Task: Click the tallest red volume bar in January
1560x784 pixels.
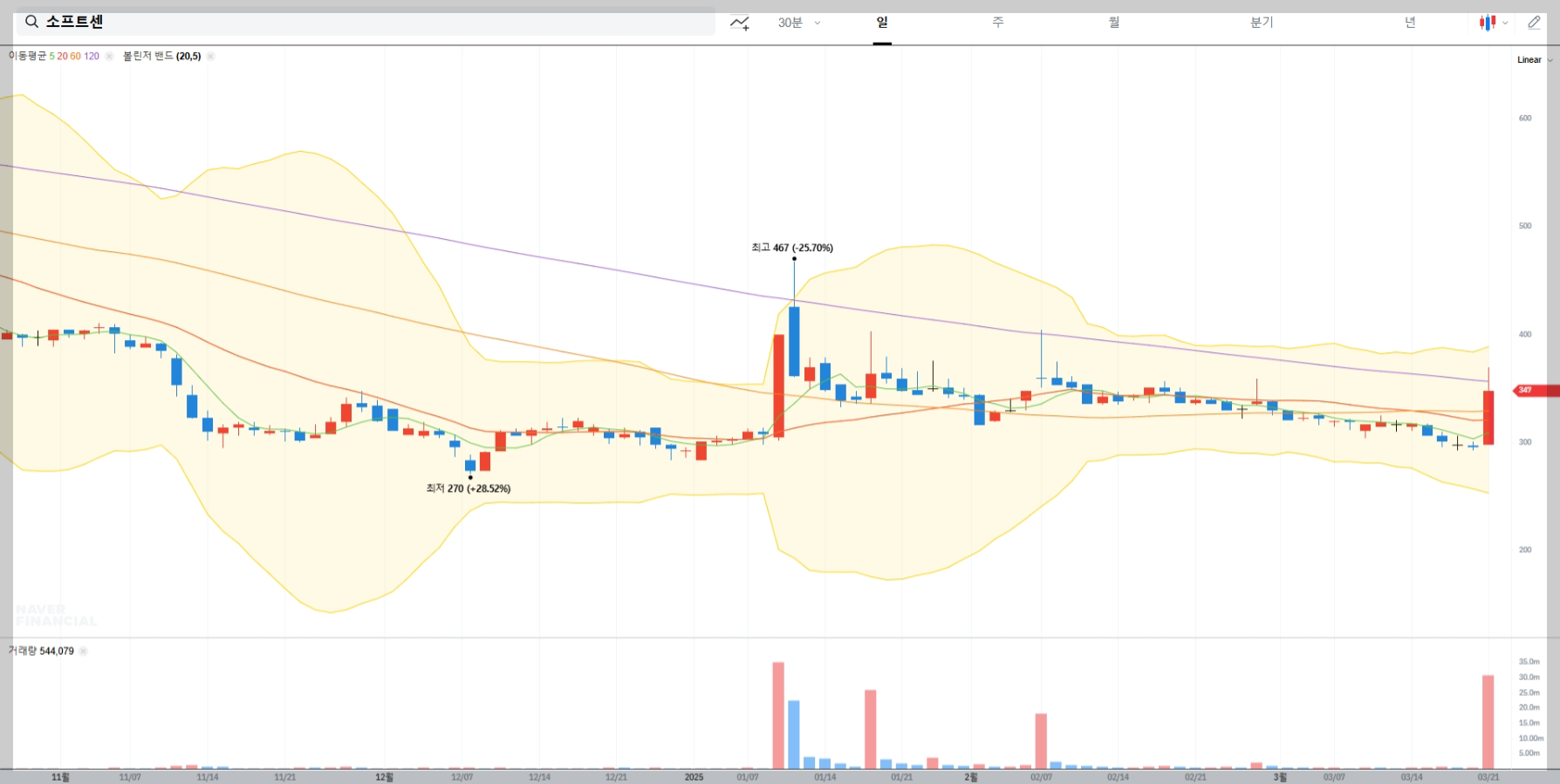Action: 778,715
